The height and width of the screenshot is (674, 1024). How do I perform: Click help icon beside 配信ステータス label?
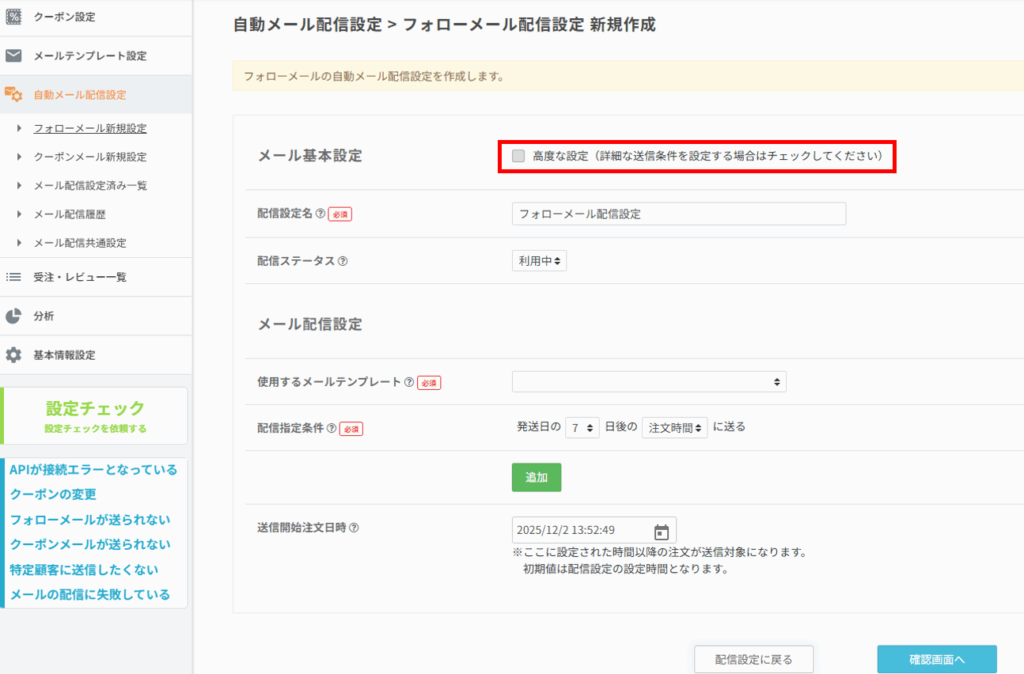(342, 260)
